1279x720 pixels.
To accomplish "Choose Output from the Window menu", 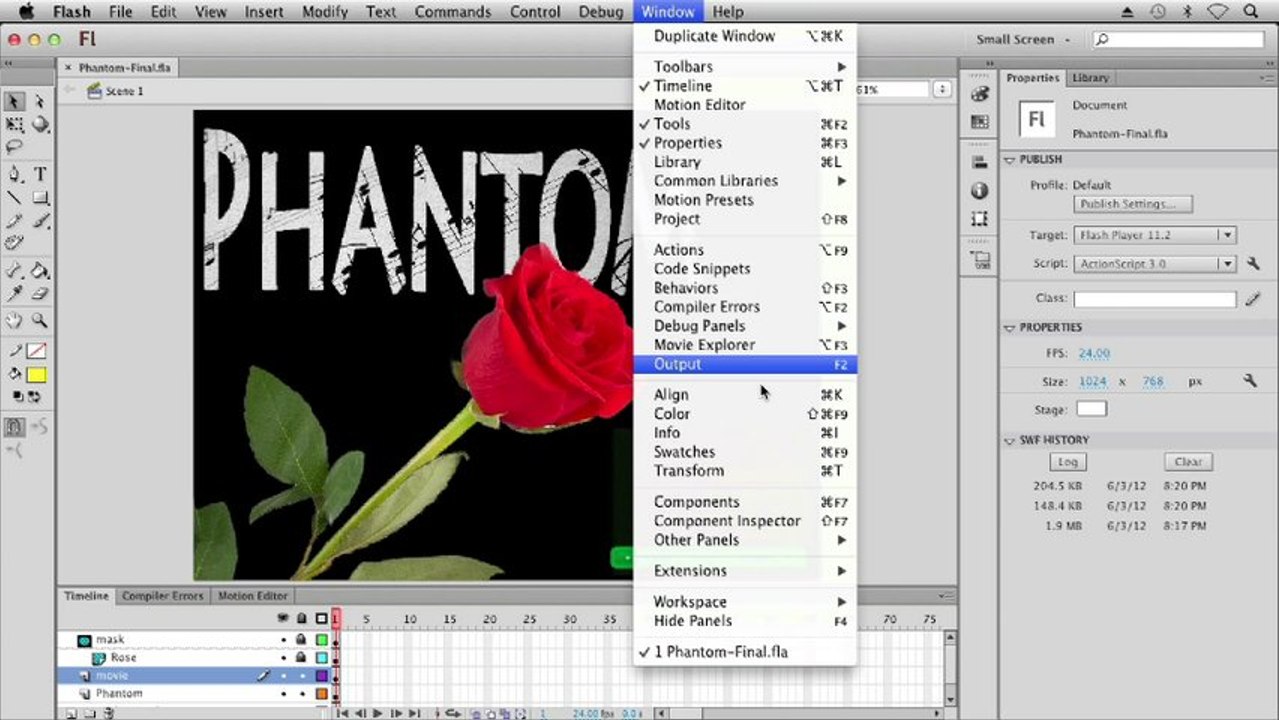I will click(745, 364).
